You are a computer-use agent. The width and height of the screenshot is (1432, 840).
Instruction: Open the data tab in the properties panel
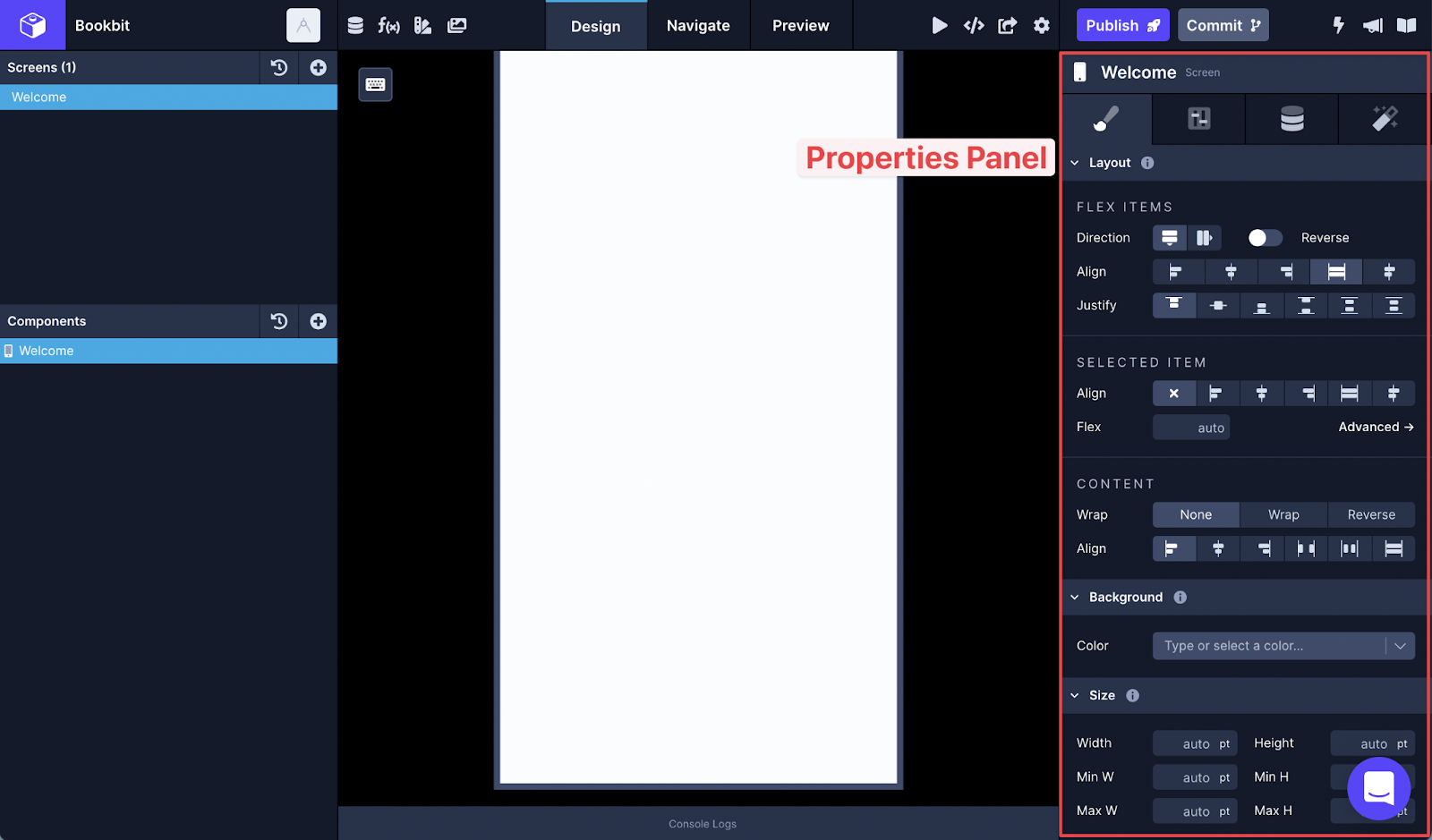pyautogui.click(x=1291, y=119)
